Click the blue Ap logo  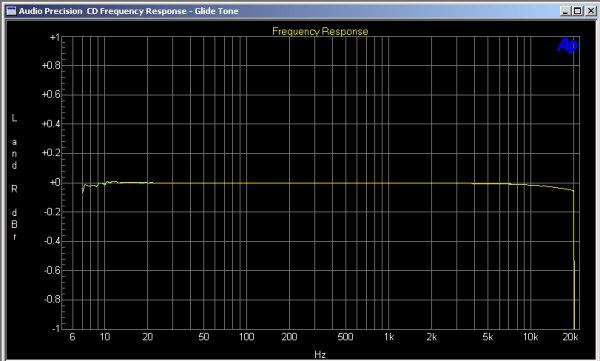click(567, 46)
